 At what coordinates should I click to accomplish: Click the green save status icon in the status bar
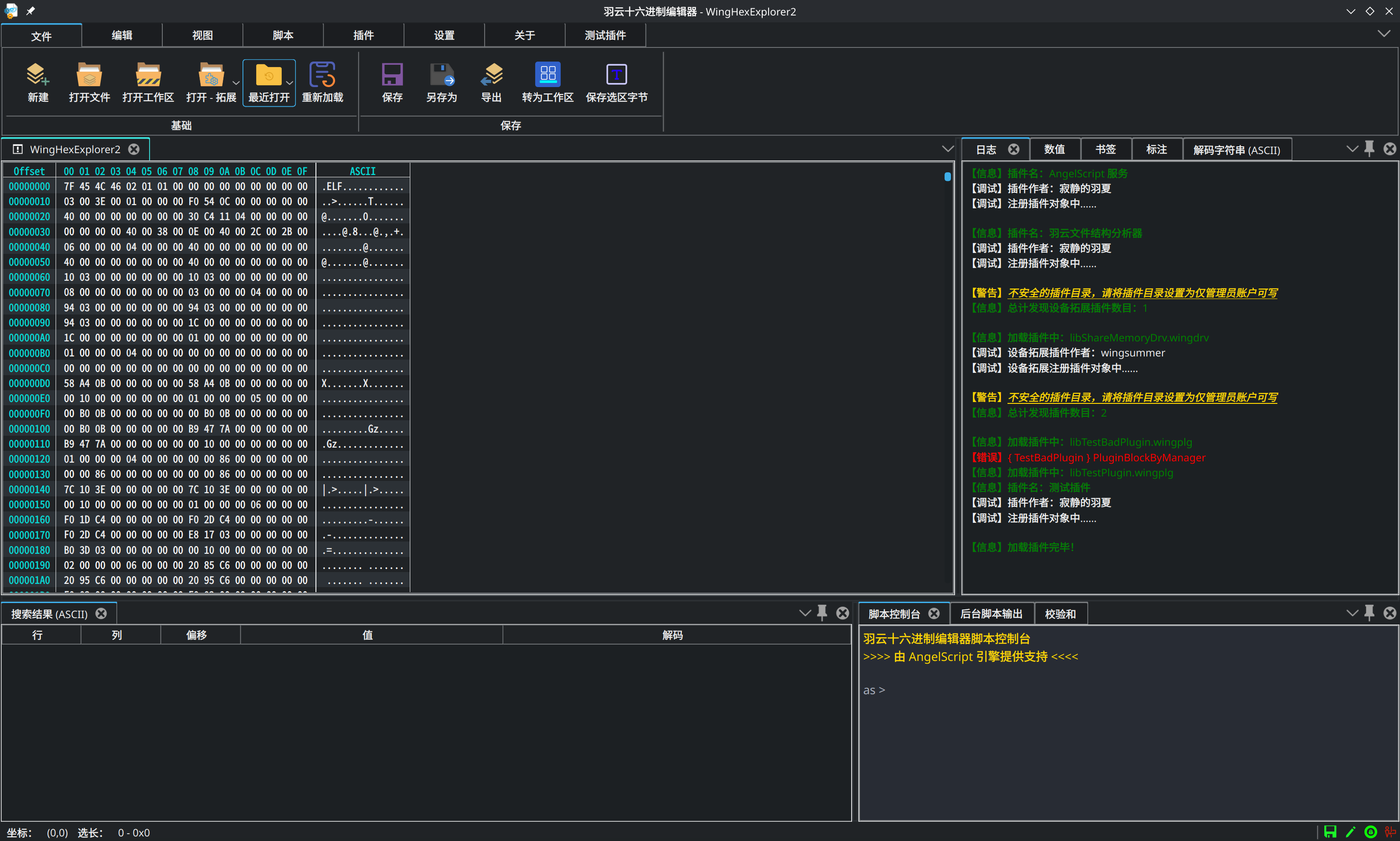pyautogui.click(x=1330, y=832)
